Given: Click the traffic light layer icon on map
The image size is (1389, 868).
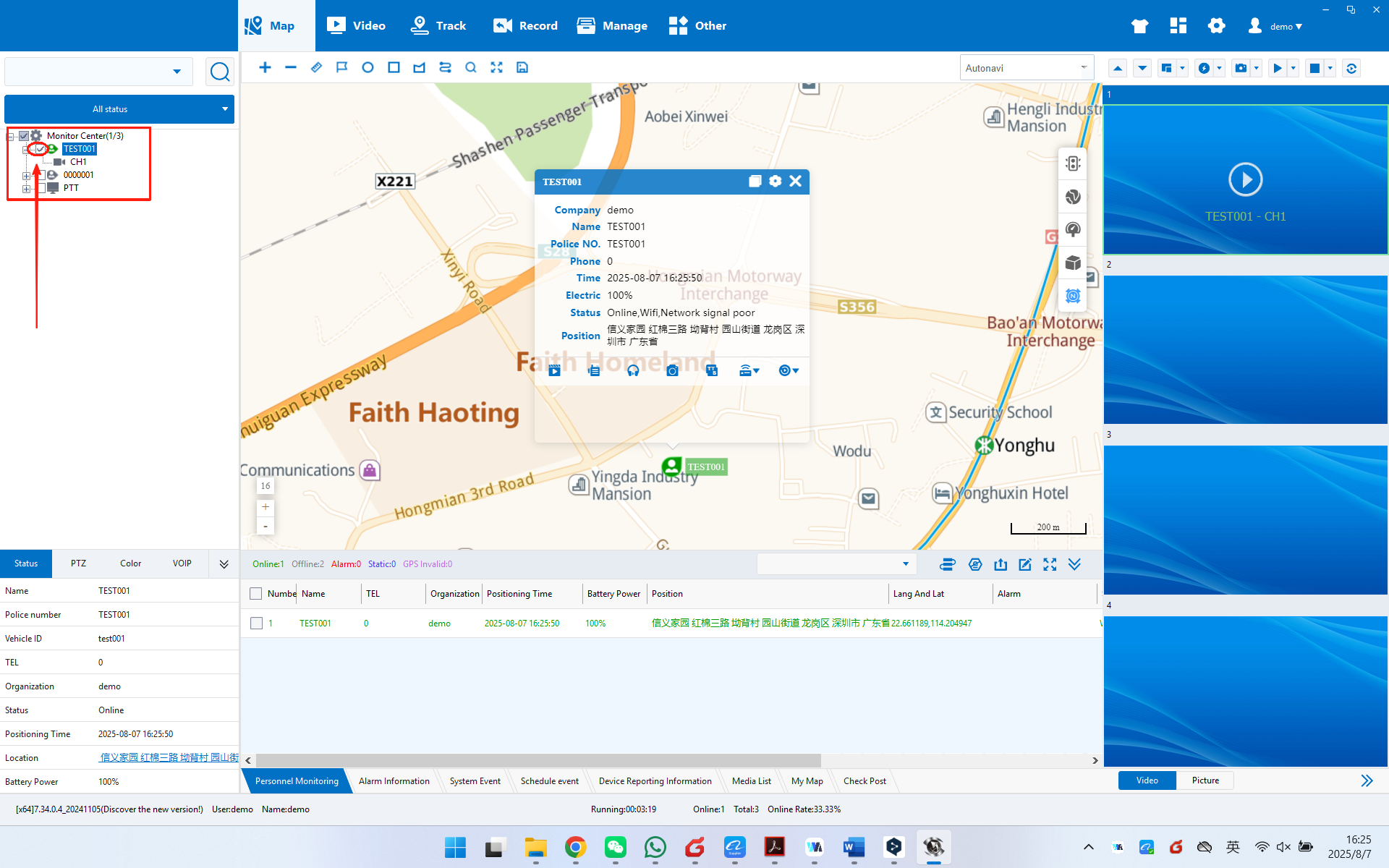Looking at the screenshot, I should pos(1073,163).
